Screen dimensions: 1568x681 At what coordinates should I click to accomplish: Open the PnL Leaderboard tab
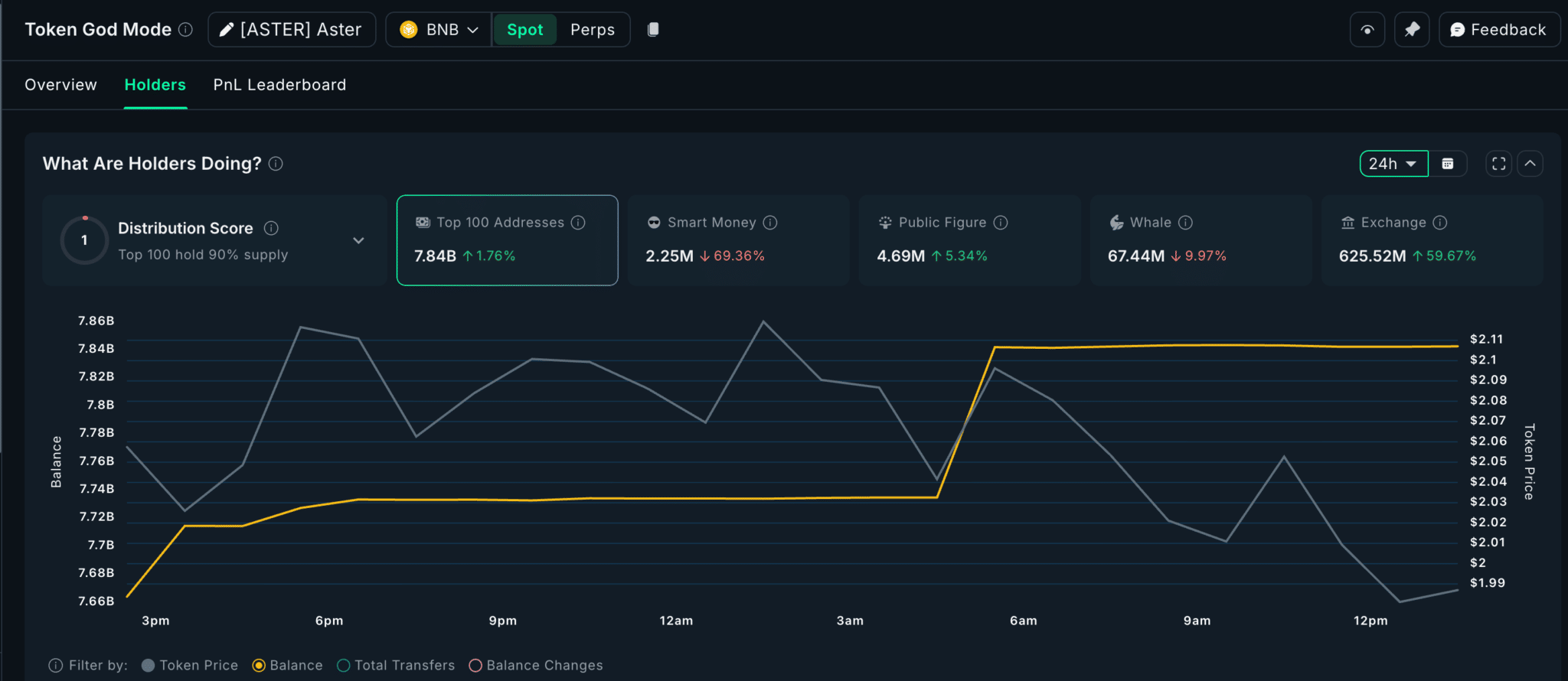click(x=279, y=85)
